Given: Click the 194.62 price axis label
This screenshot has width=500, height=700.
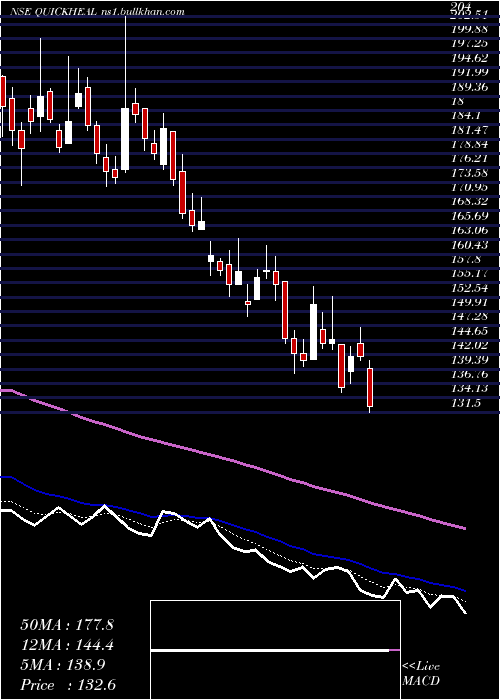Looking at the screenshot, I should [x=469, y=58].
